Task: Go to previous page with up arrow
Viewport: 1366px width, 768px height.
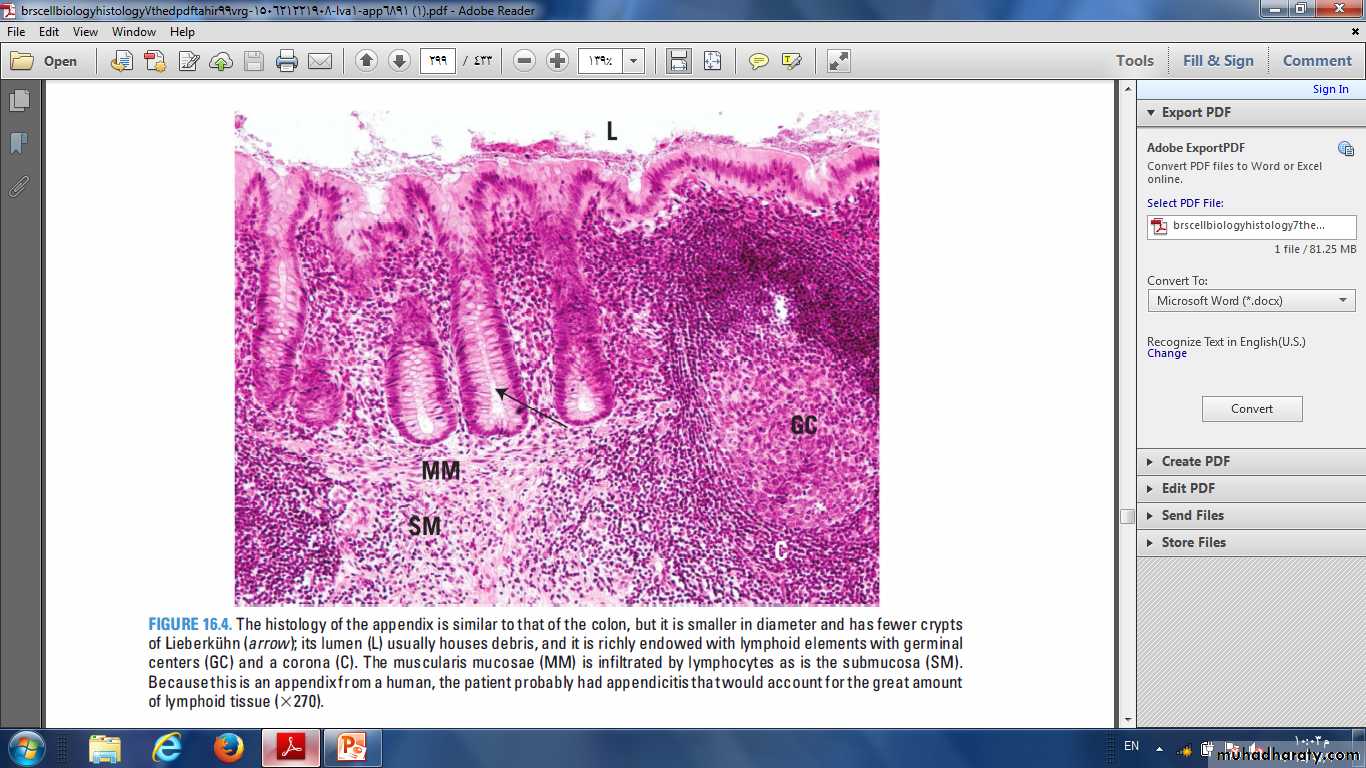Action: (367, 61)
